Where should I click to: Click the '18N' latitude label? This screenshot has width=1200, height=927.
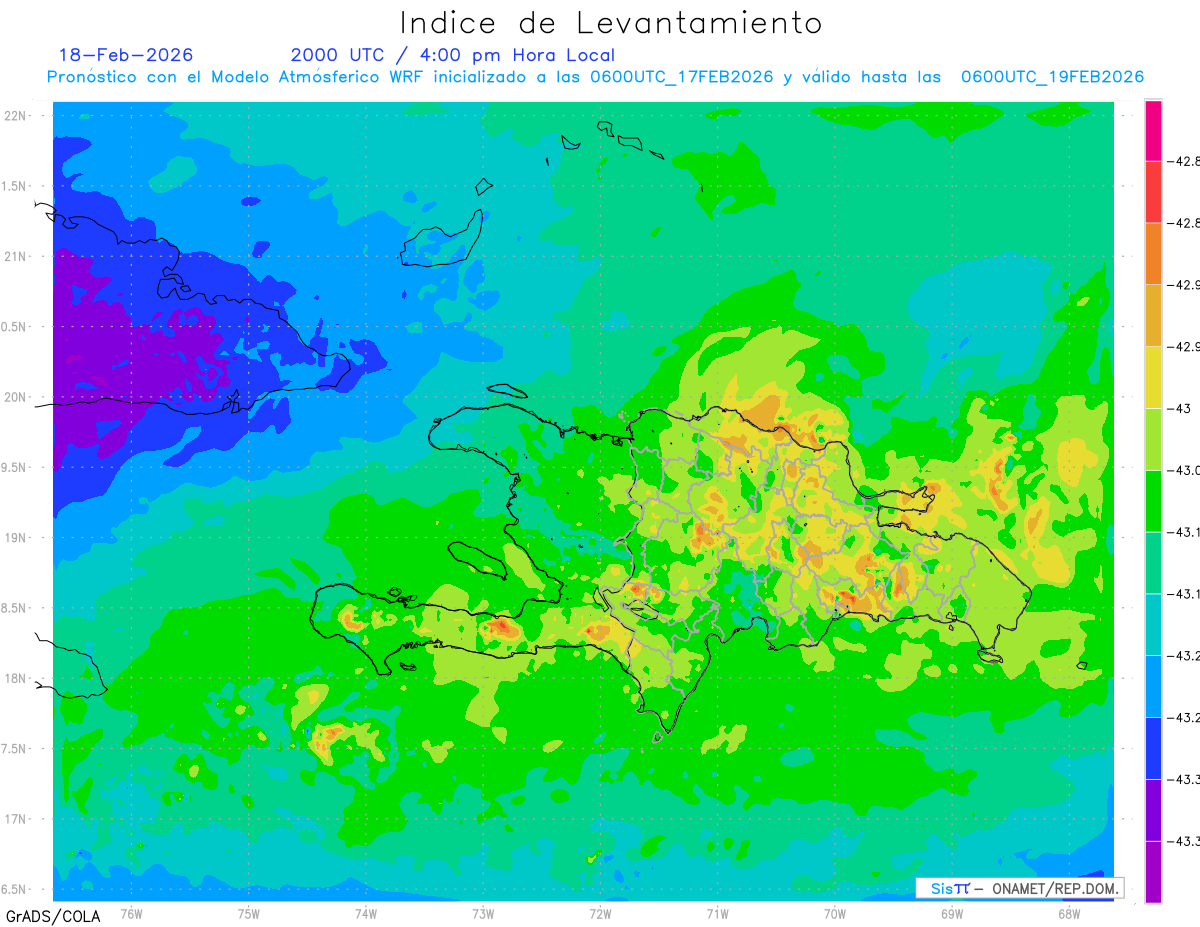(x=17, y=679)
